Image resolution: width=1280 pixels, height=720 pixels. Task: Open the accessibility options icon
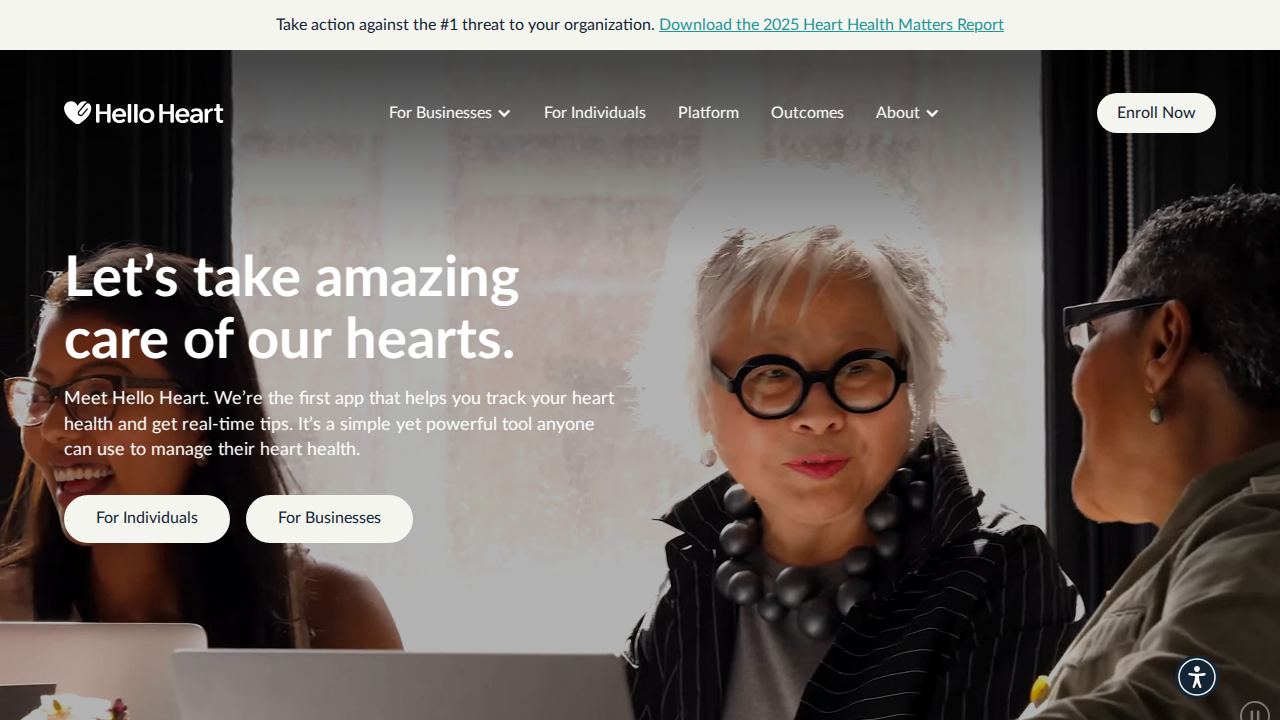click(x=1197, y=677)
